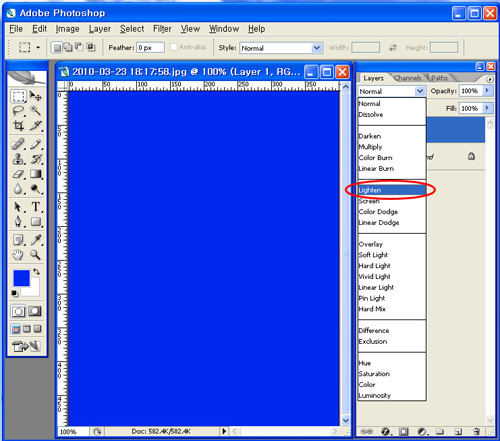Open the document status bar arrow menu
500x441 pixels.
(224, 431)
